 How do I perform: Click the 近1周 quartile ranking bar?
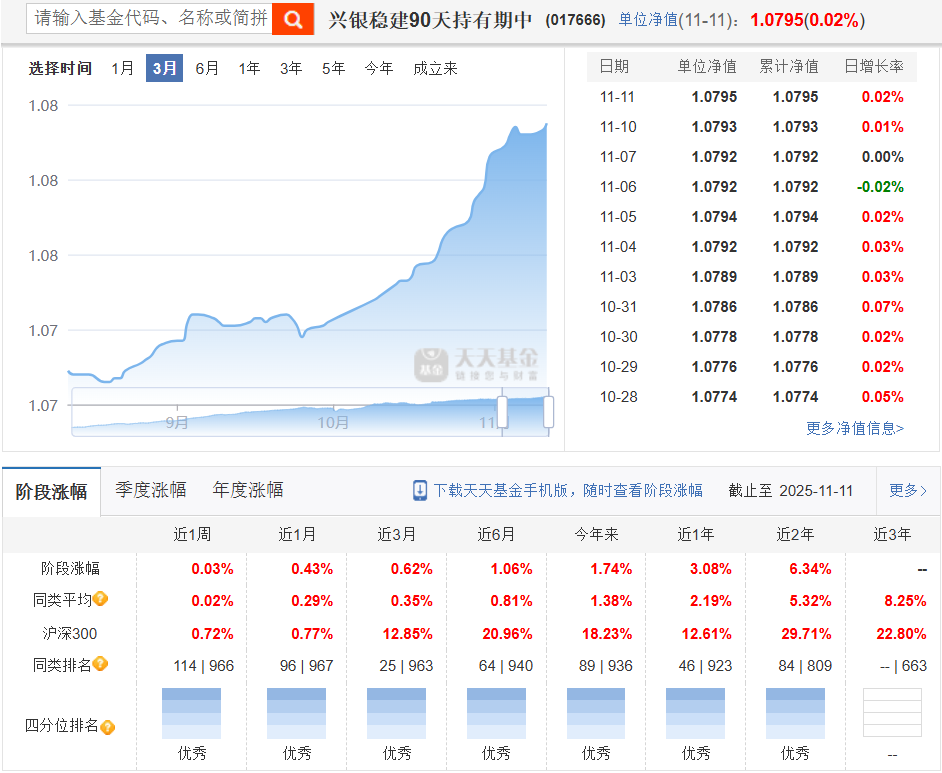coord(192,714)
